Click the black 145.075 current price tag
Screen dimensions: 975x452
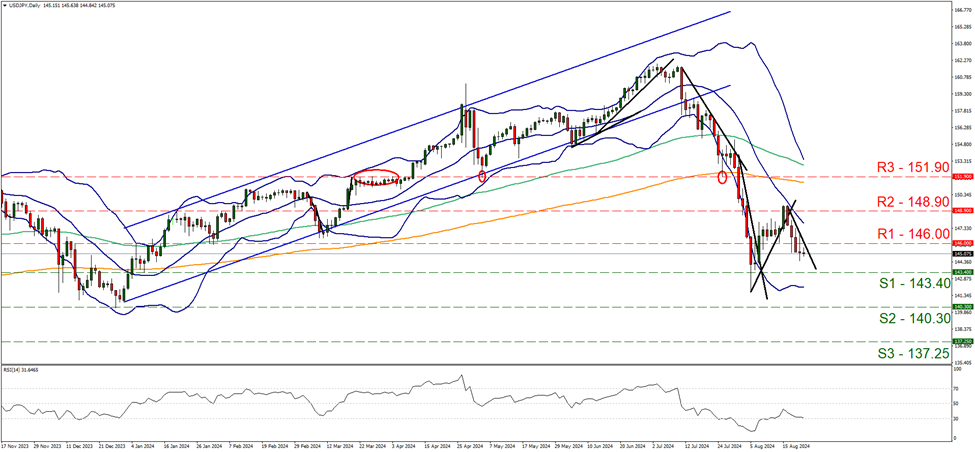(961, 254)
